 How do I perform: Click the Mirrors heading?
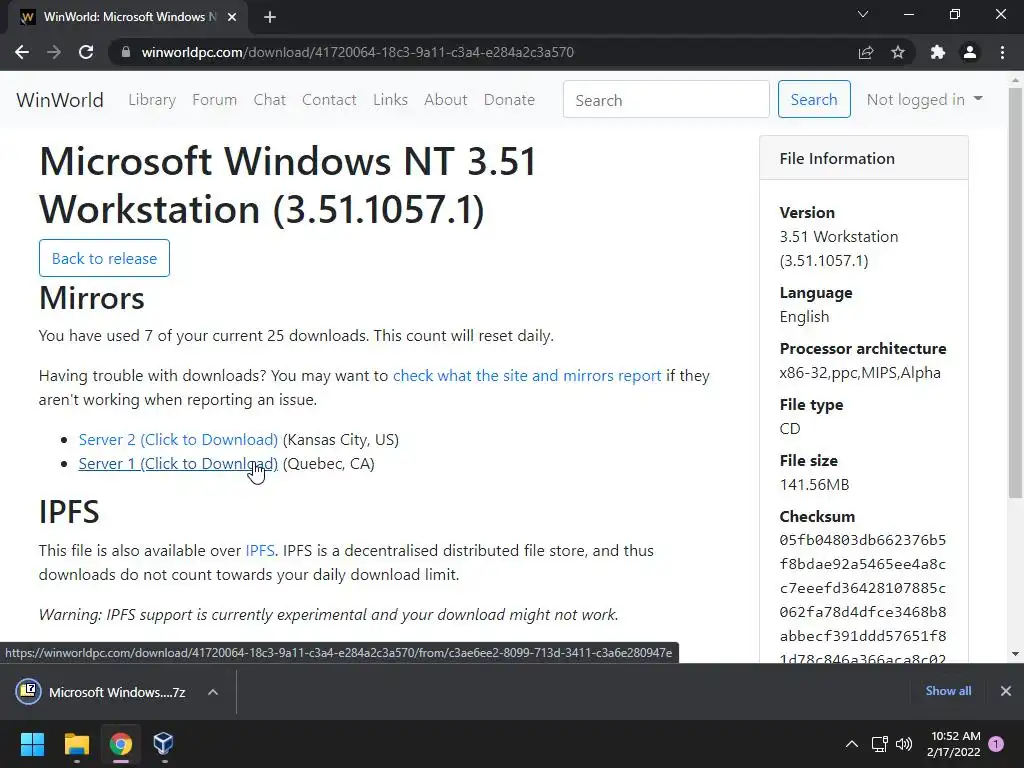pyautogui.click(x=91, y=298)
